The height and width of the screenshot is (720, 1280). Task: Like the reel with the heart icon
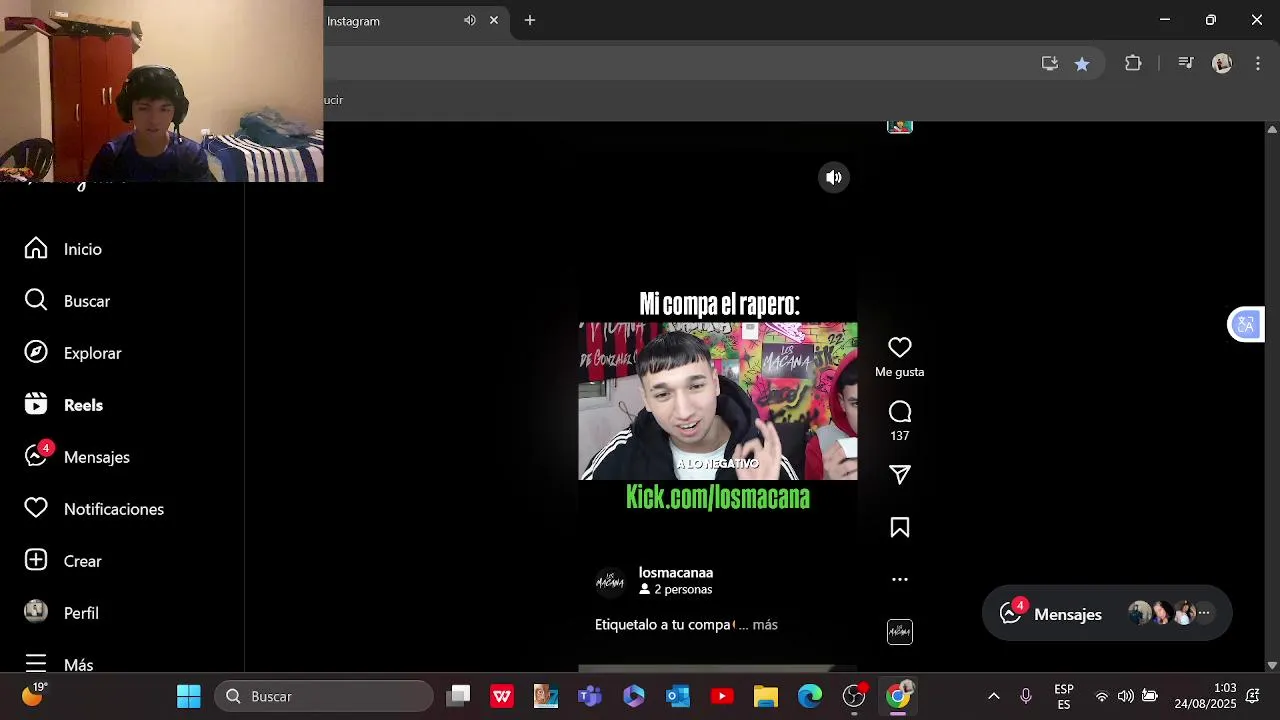pyautogui.click(x=900, y=347)
